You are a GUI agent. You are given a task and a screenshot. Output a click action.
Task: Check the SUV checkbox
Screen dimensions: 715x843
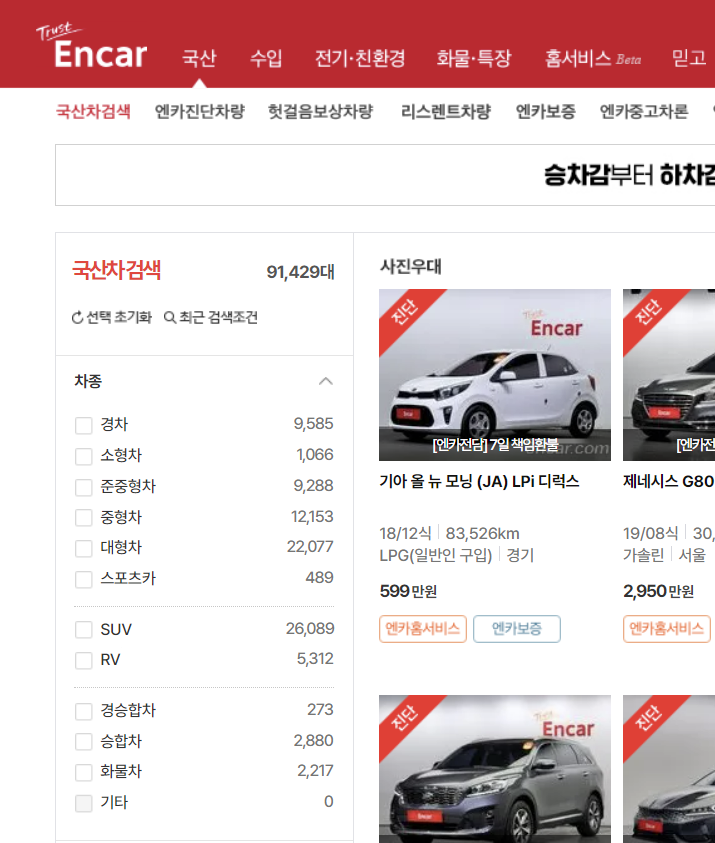(x=83, y=630)
